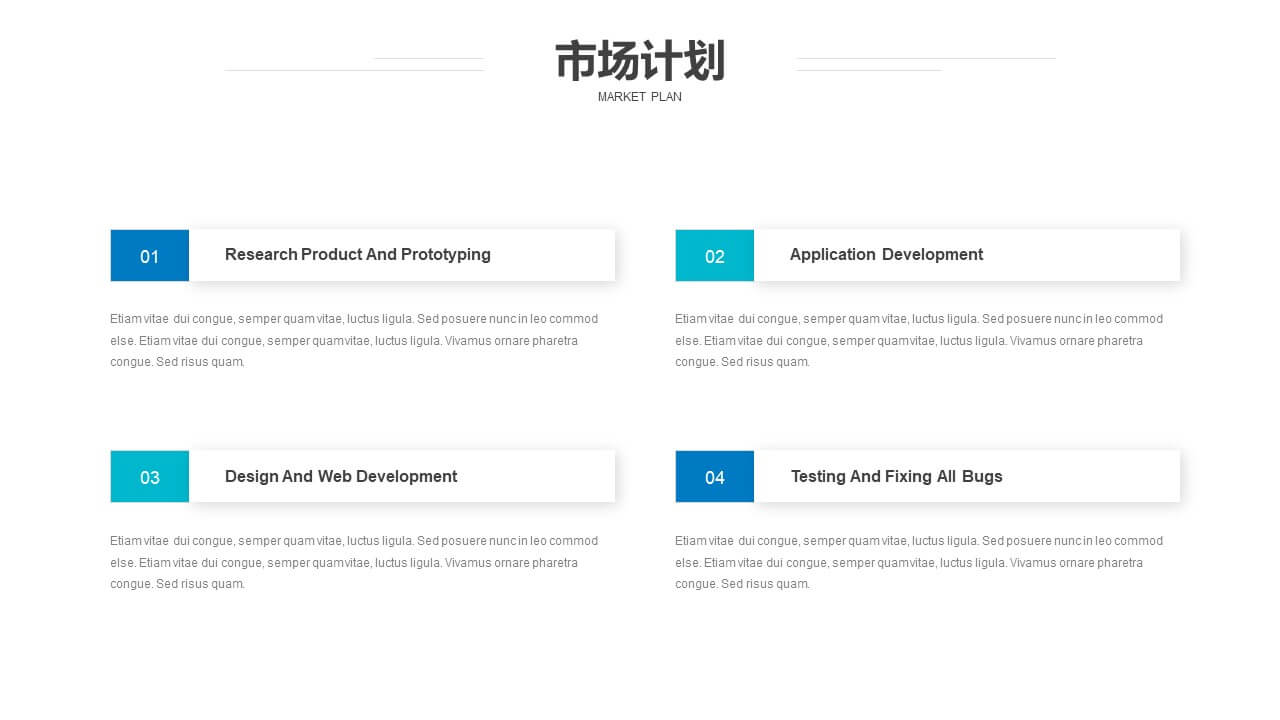Click paragraph under Research Product And Prototyping

354,340
